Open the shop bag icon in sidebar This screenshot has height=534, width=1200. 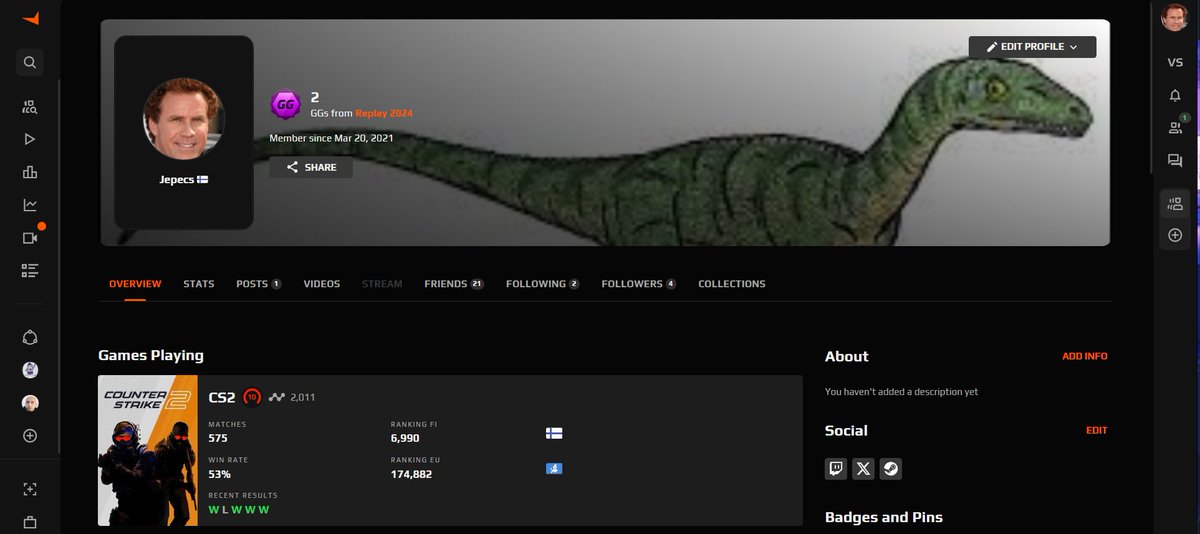(x=30, y=522)
